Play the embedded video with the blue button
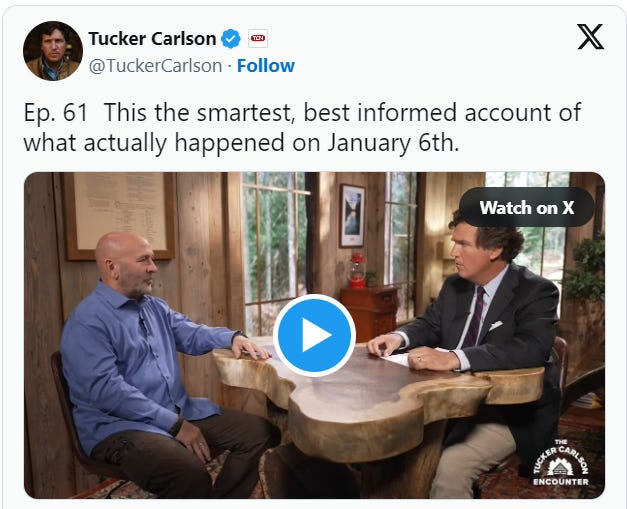This screenshot has height=509, width=627. [314, 335]
